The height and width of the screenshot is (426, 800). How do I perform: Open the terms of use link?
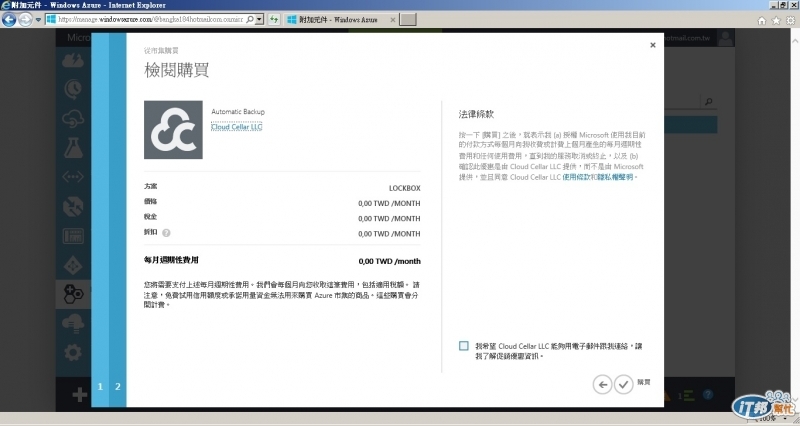coord(578,177)
